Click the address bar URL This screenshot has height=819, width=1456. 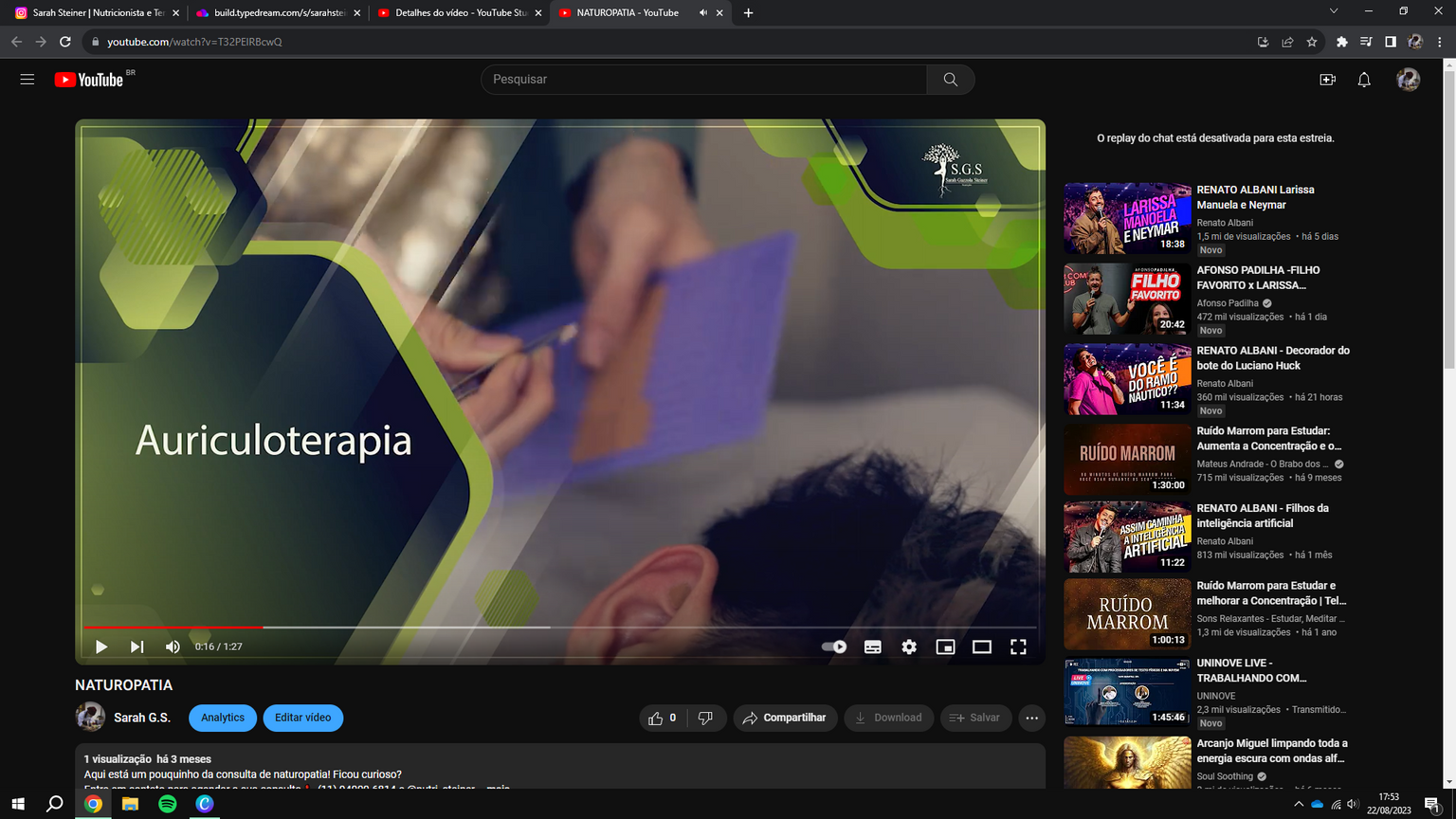(x=194, y=42)
